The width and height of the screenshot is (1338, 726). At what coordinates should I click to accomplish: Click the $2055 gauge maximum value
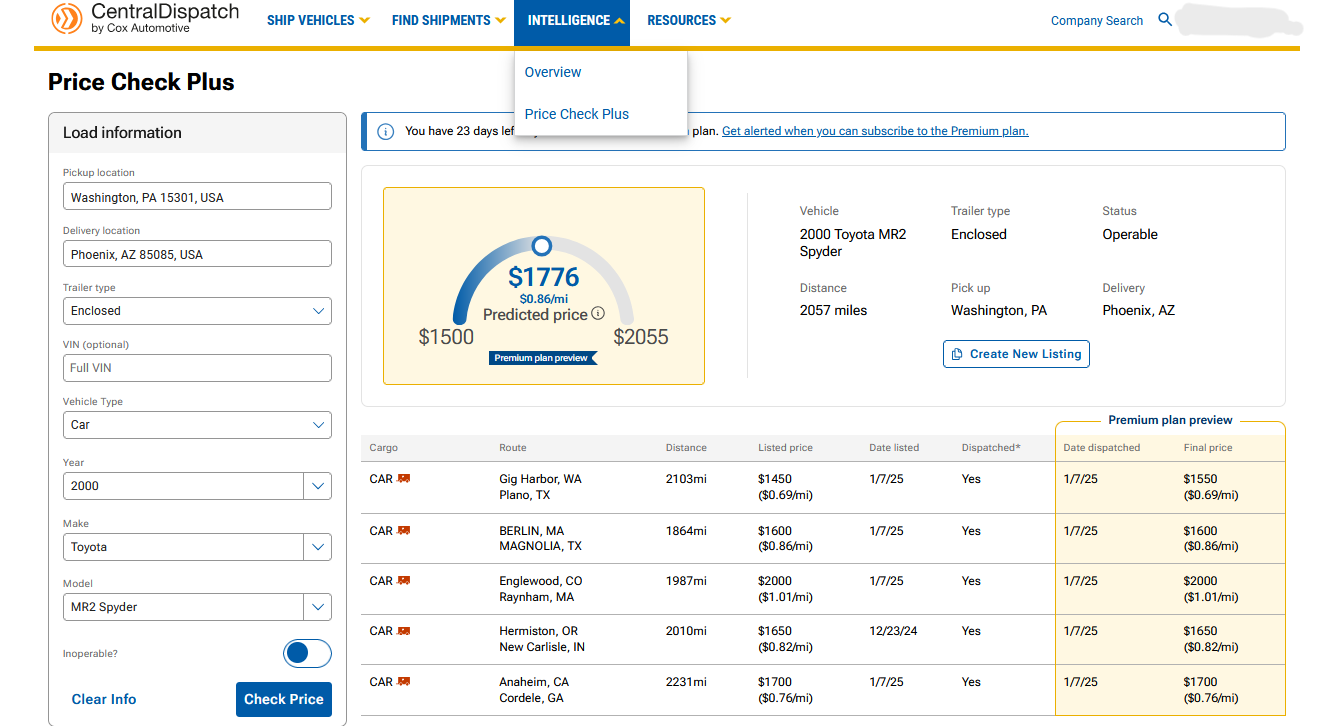641,337
